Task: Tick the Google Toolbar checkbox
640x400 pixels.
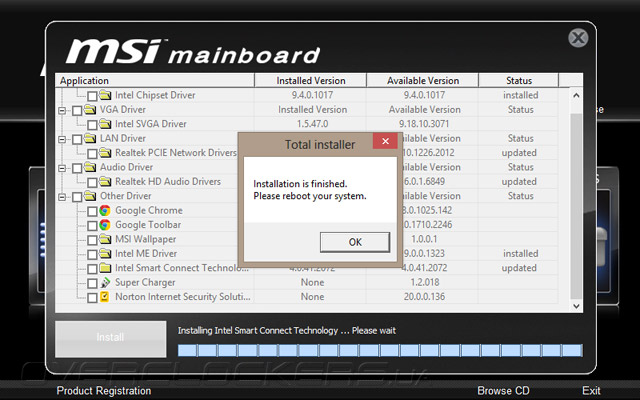Action: coord(92,225)
